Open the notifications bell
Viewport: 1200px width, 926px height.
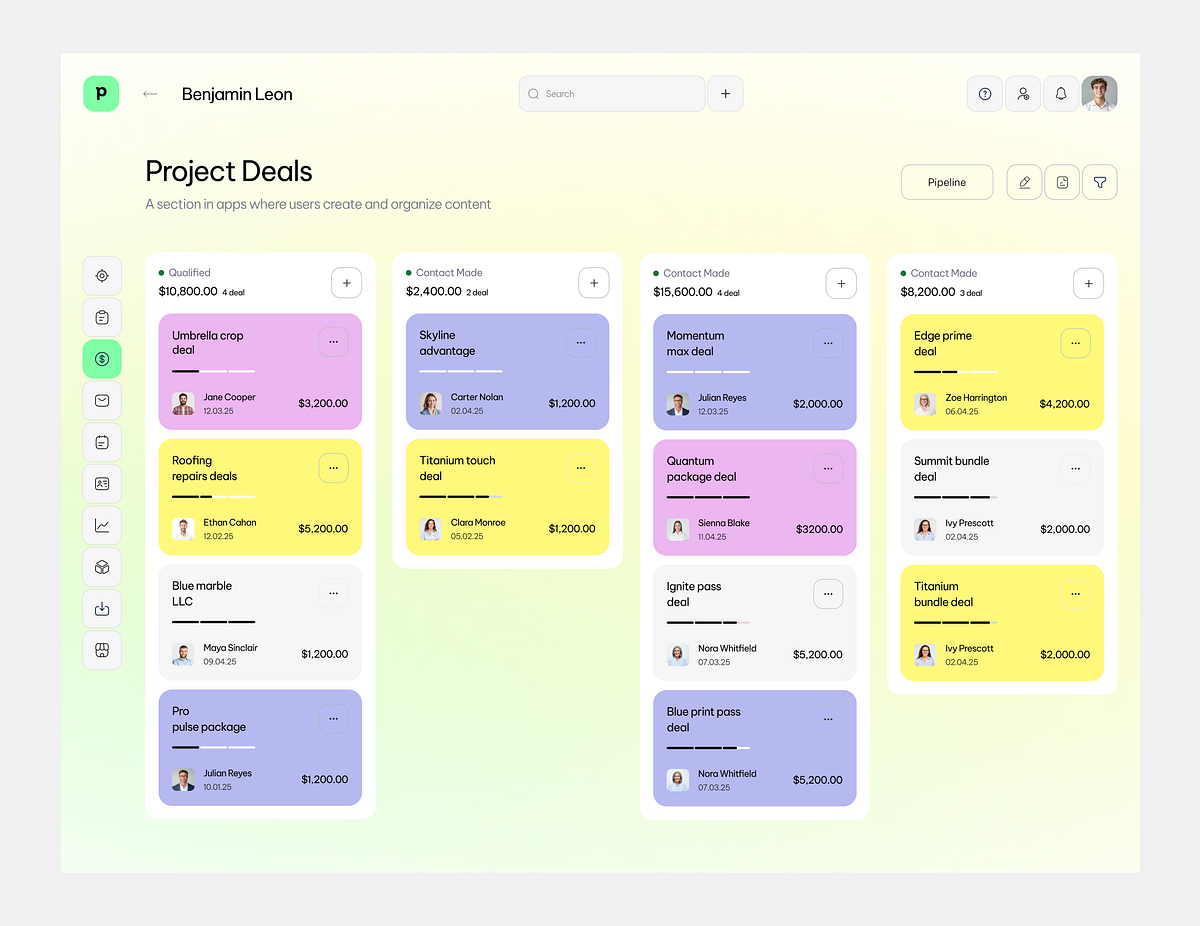(x=1061, y=94)
